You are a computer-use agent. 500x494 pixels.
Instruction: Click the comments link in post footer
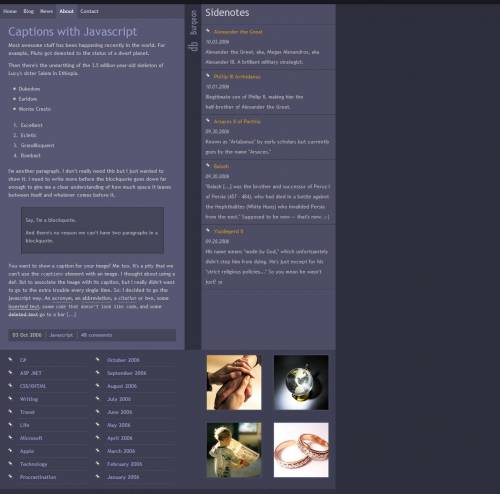click(96, 335)
